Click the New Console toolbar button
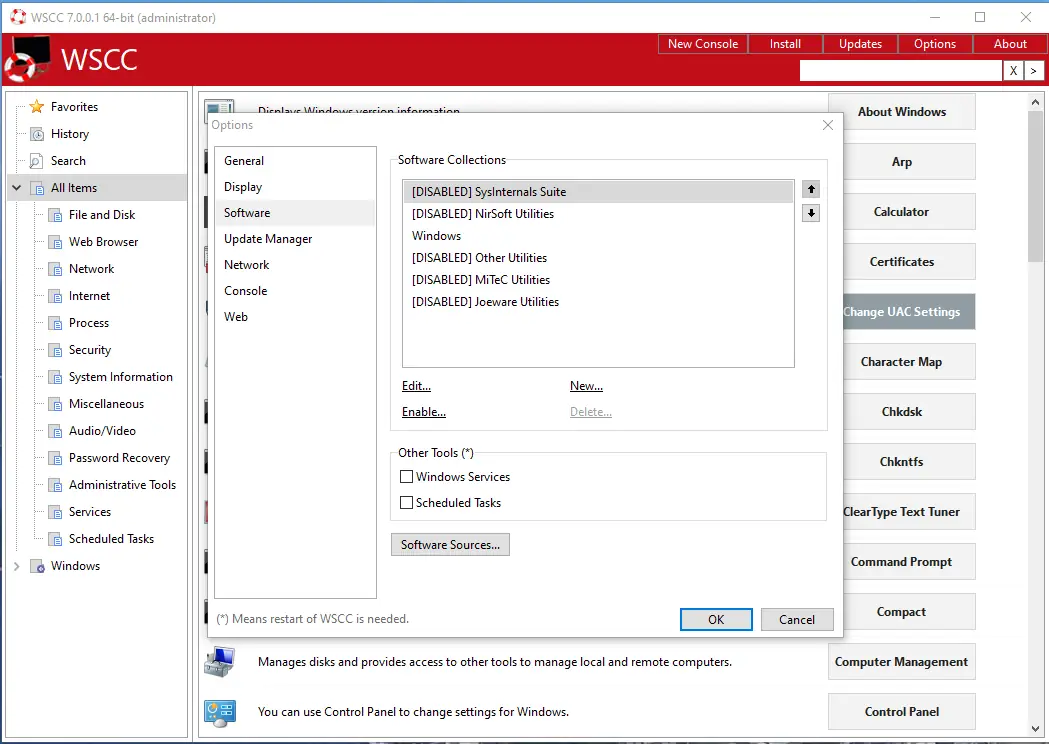 point(702,43)
